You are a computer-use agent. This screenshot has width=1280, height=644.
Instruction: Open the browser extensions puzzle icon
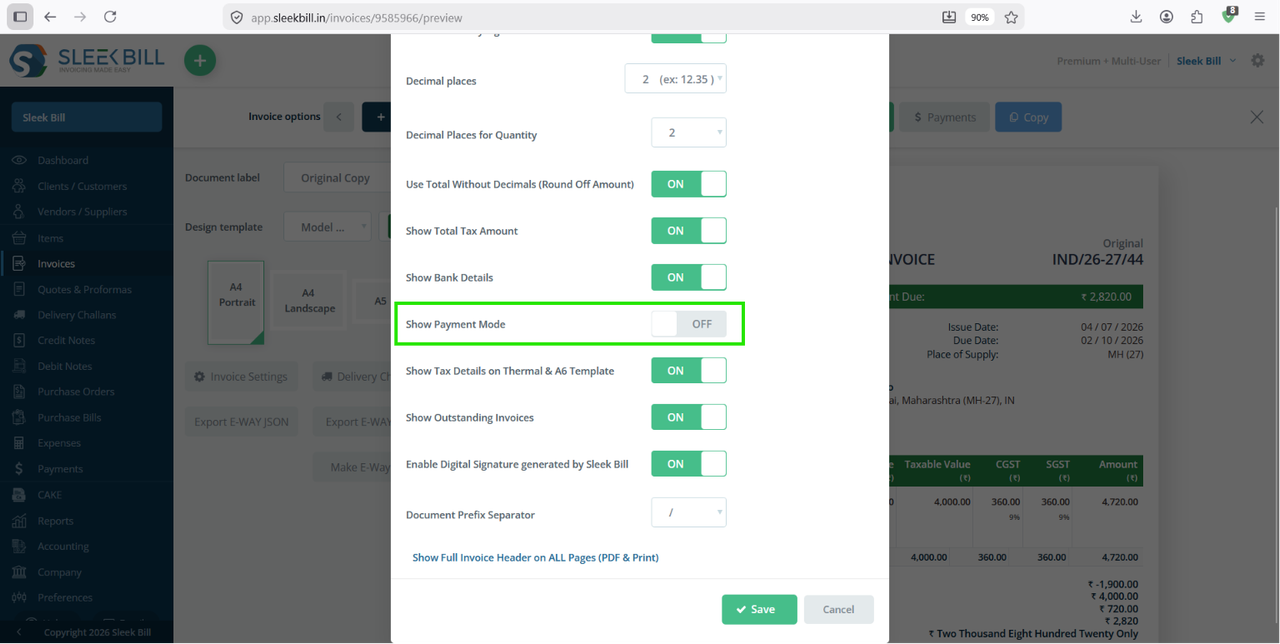1197,17
